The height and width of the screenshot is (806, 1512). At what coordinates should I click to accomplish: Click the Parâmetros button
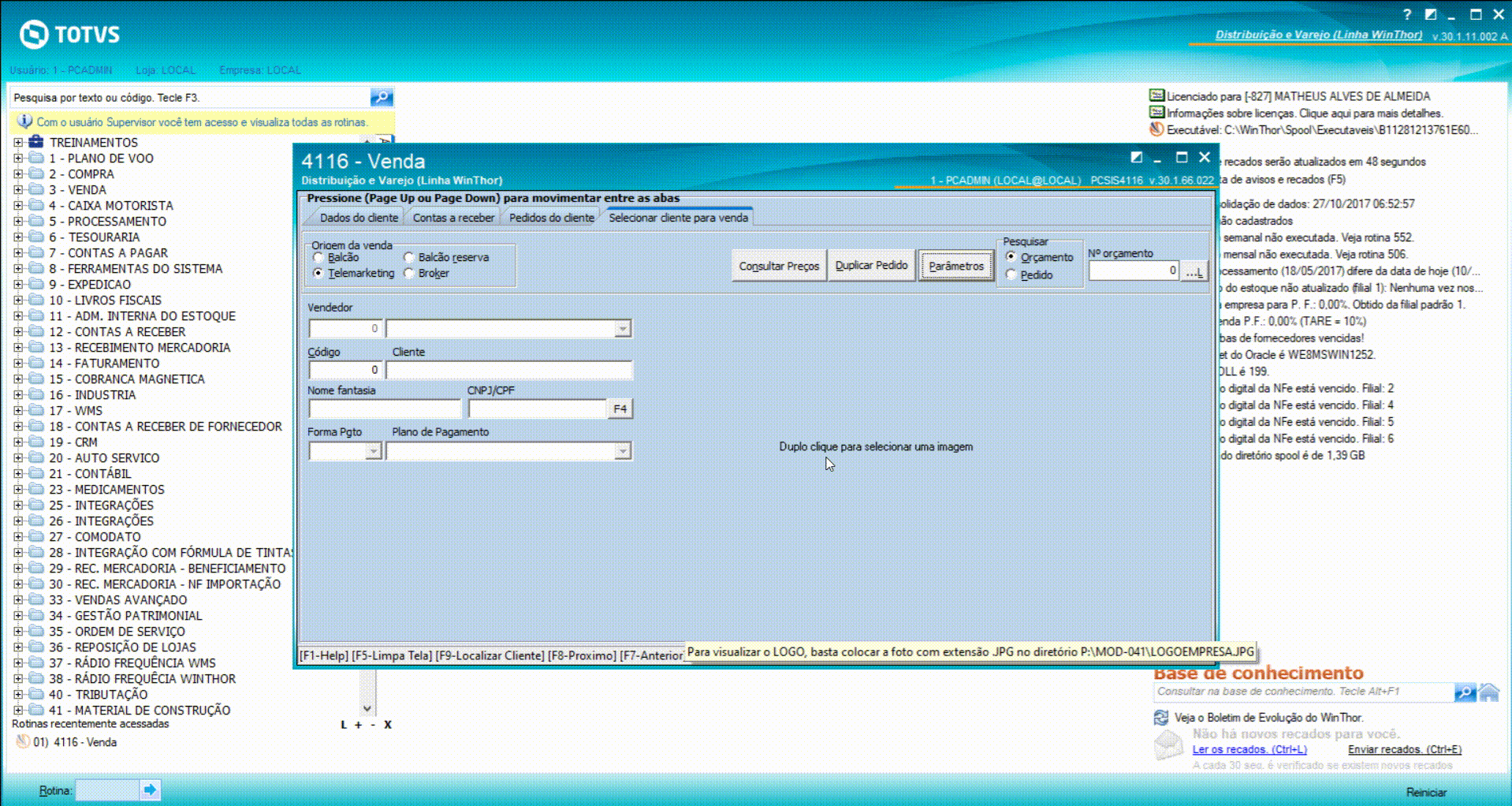[956, 266]
